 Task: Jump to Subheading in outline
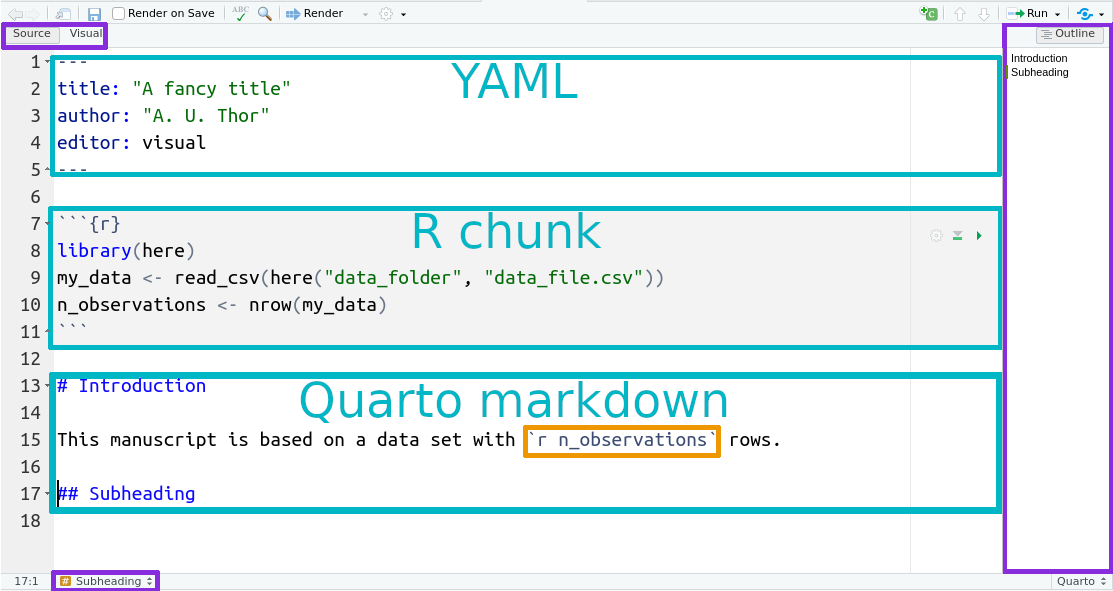[x=1039, y=72]
